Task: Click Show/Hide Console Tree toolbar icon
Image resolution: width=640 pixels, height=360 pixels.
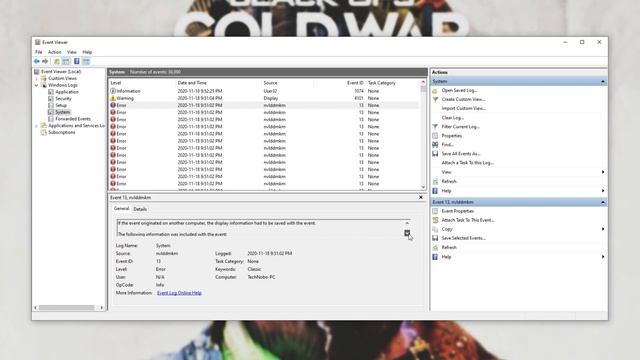Action: pos(66,61)
